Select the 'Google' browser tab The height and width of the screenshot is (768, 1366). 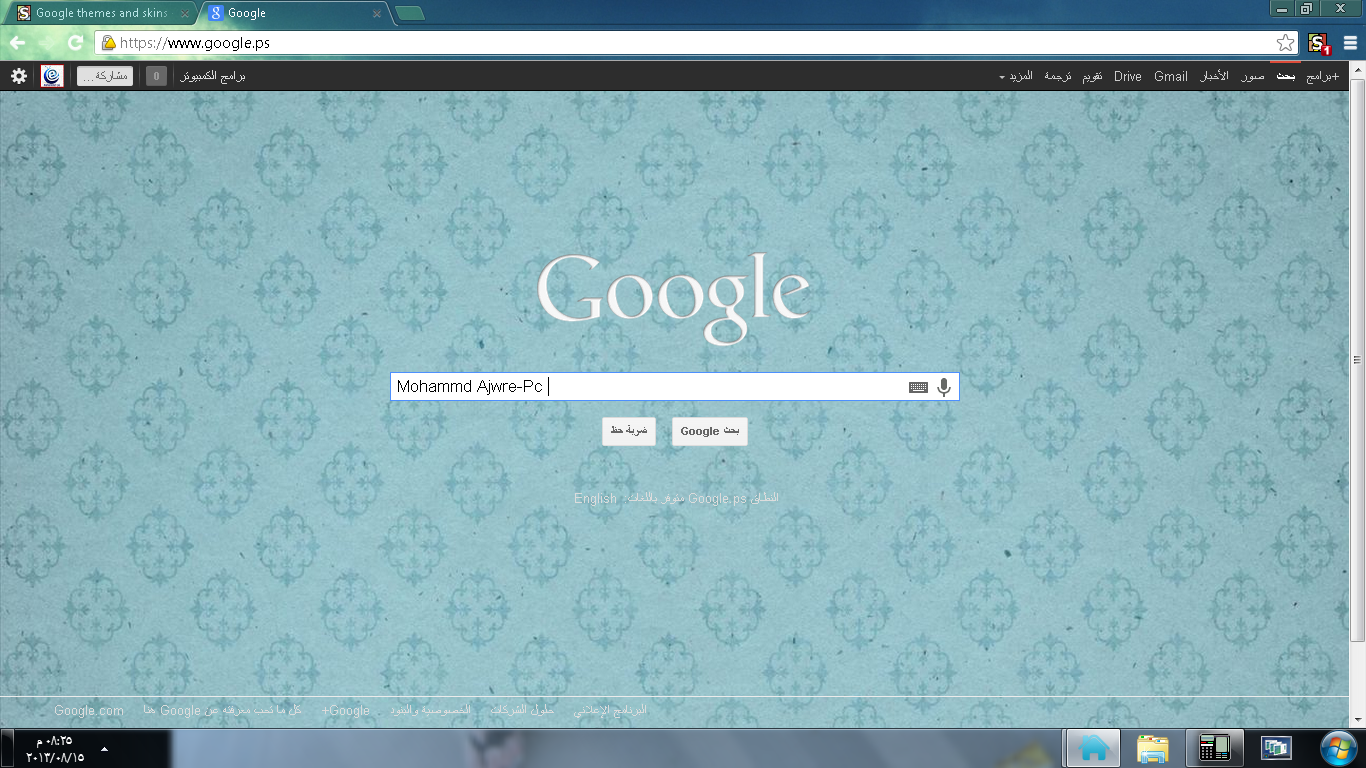click(294, 13)
